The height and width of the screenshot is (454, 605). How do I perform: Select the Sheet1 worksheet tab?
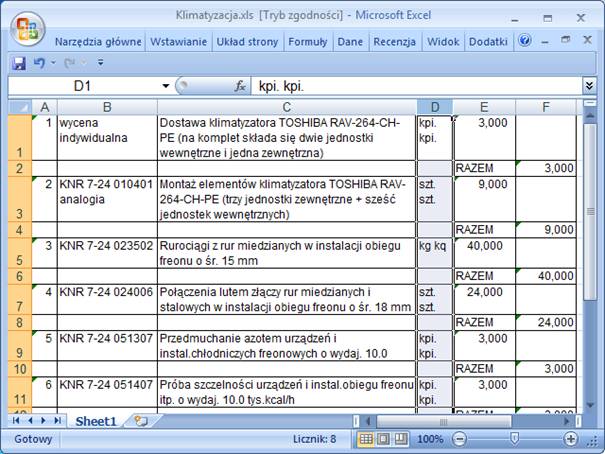tap(96, 421)
